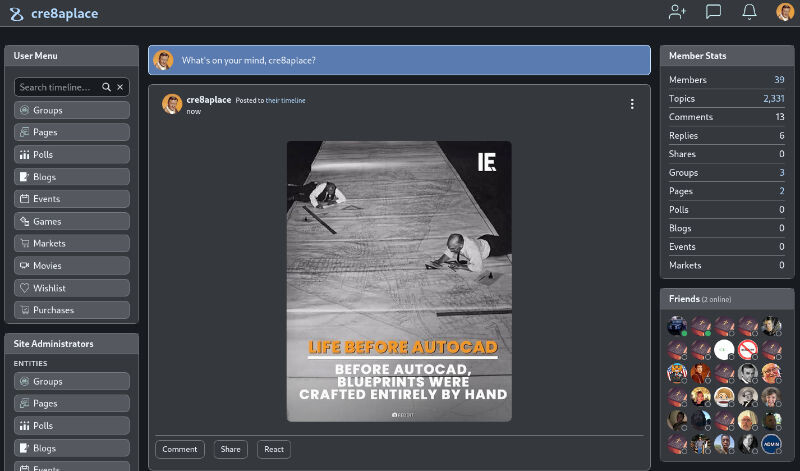The height and width of the screenshot is (471, 800).
Task: Open Groups under Site Administrators
Action: coord(72,382)
